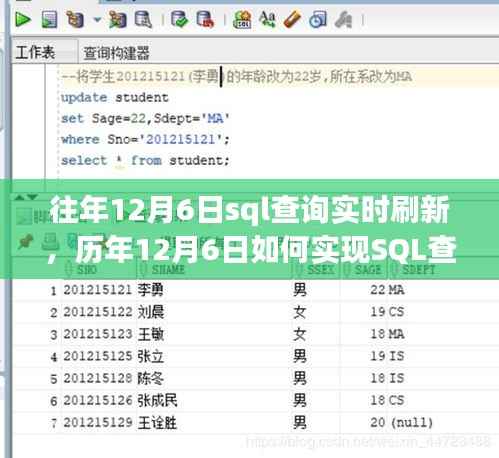Select name cell 王敏
499x458 pixels.
coord(151,334)
